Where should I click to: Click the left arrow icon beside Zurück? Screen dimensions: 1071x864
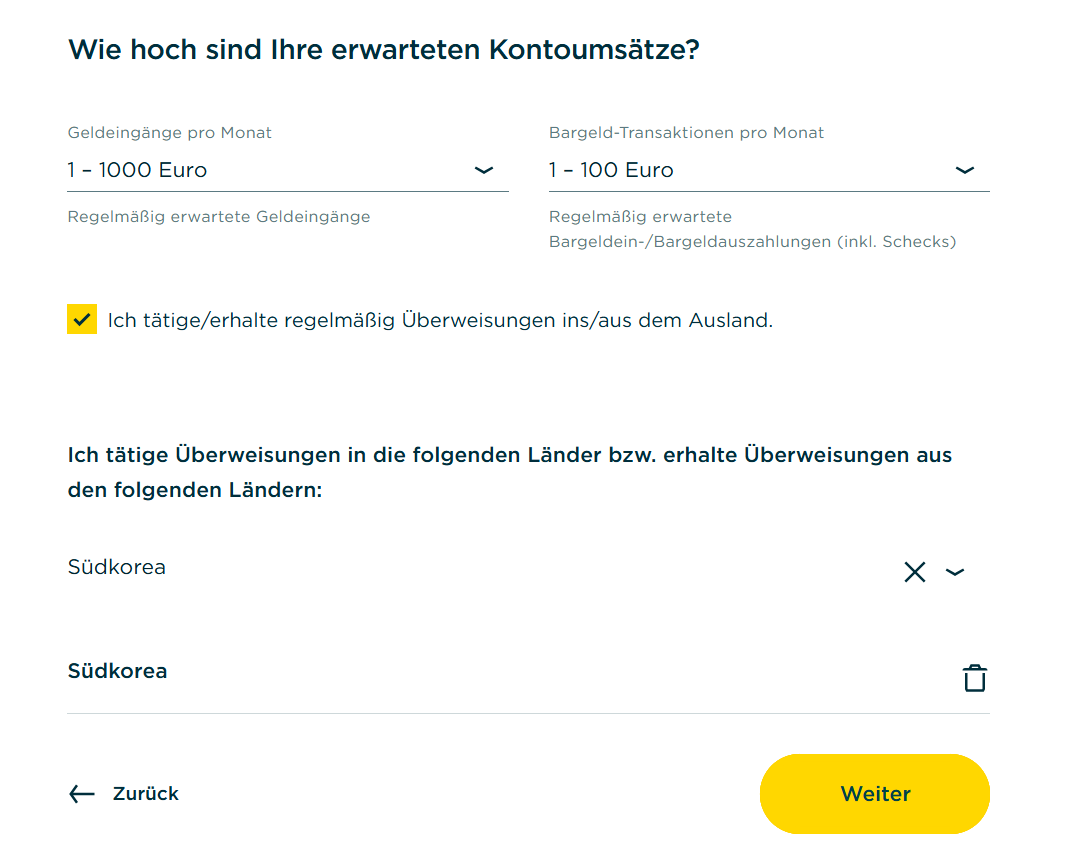[x=82, y=794]
